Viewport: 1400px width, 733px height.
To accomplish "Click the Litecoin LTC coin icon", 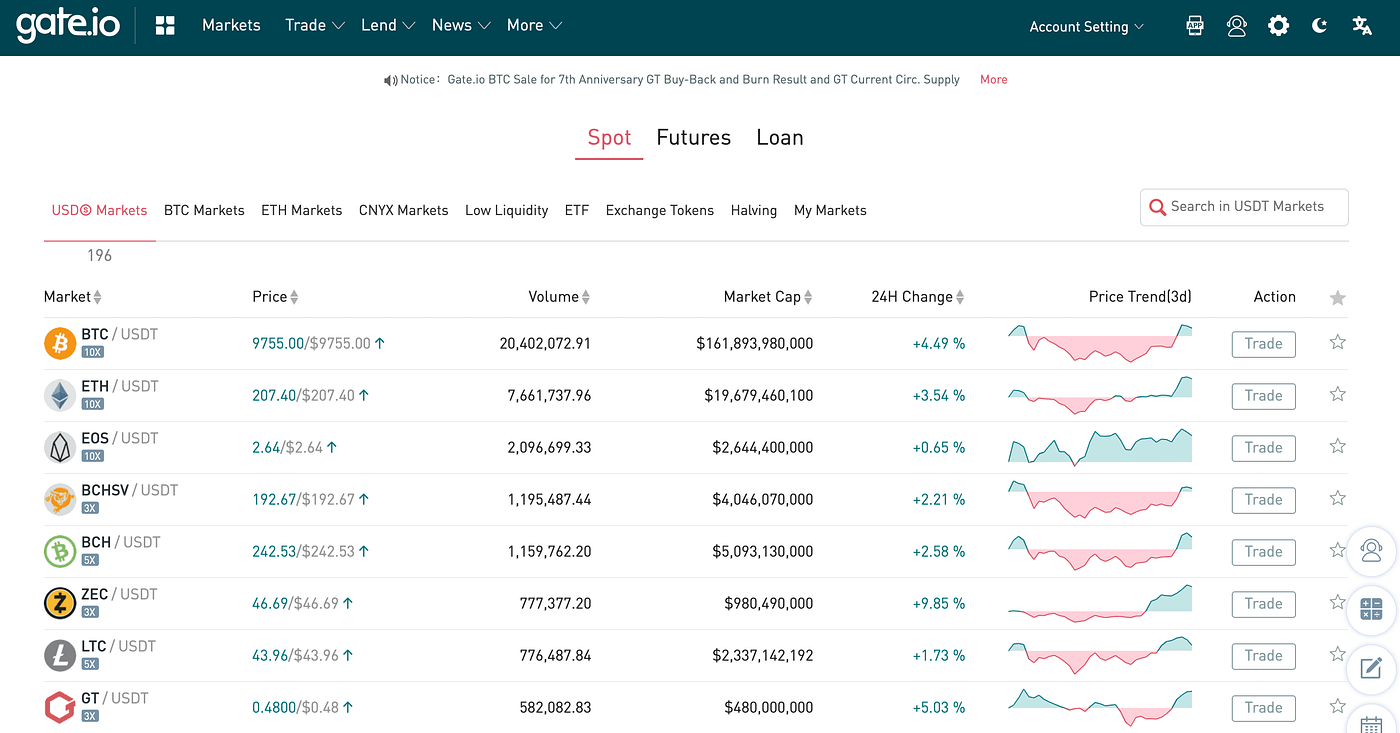I will point(60,655).
